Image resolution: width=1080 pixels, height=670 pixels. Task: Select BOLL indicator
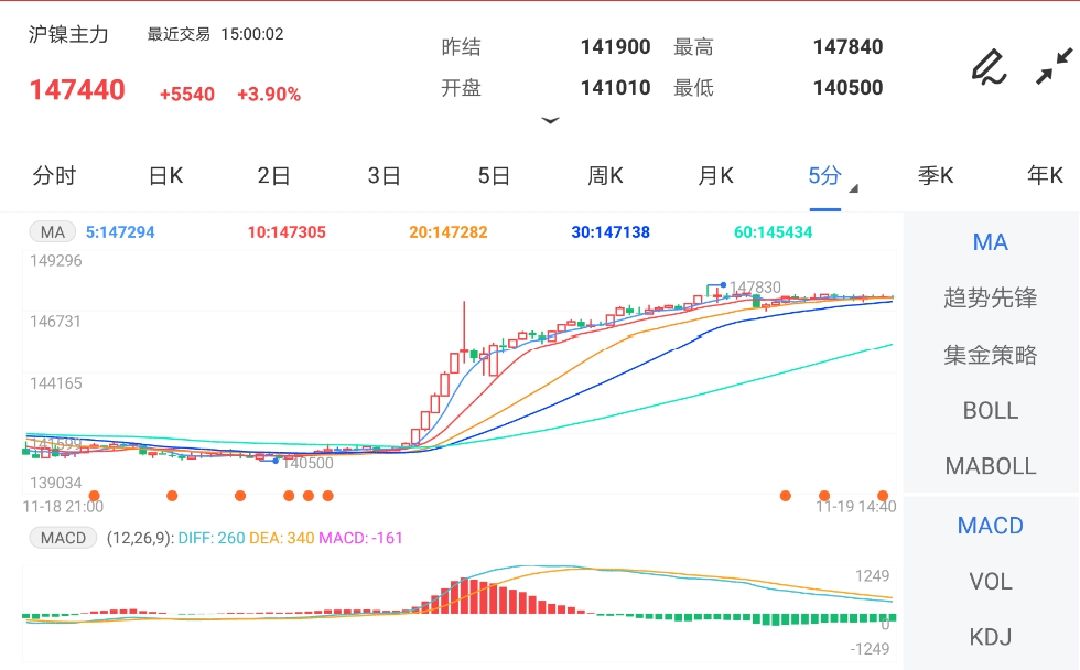point(990,411)
